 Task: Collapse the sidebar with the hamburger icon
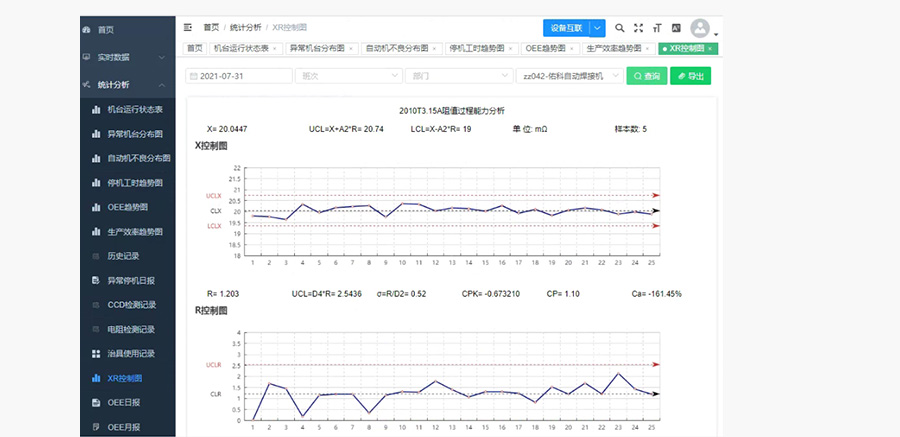[187, 28]
